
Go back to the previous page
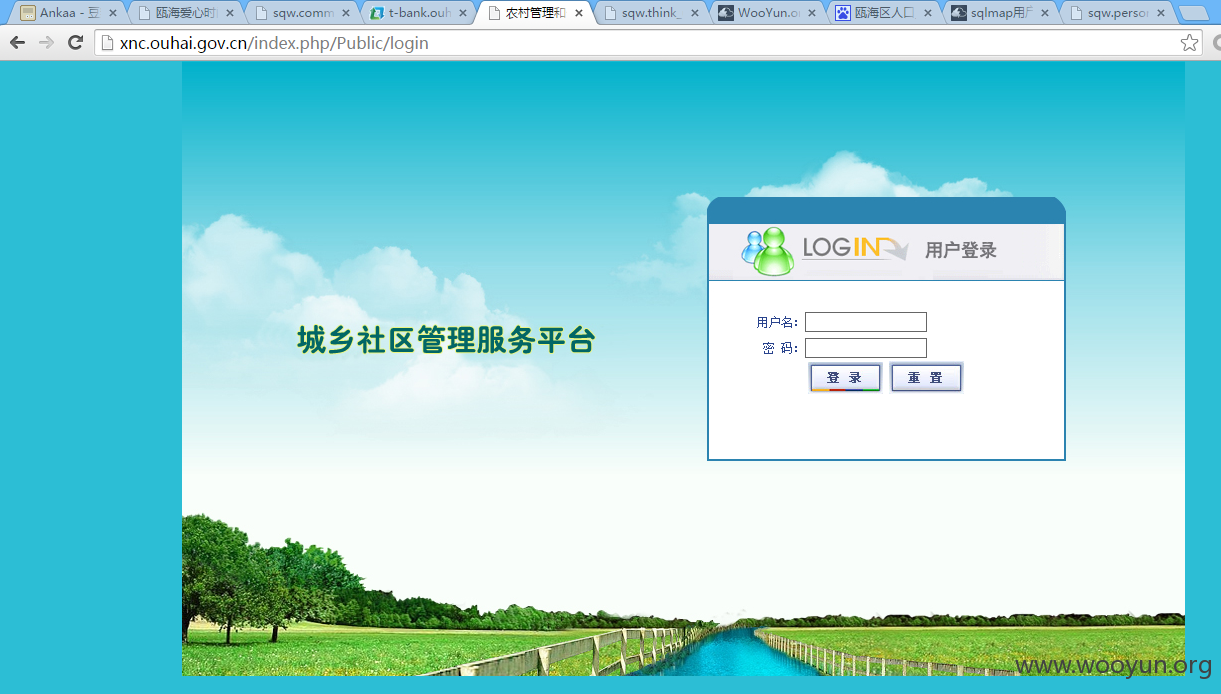click(x=17, y=43)
